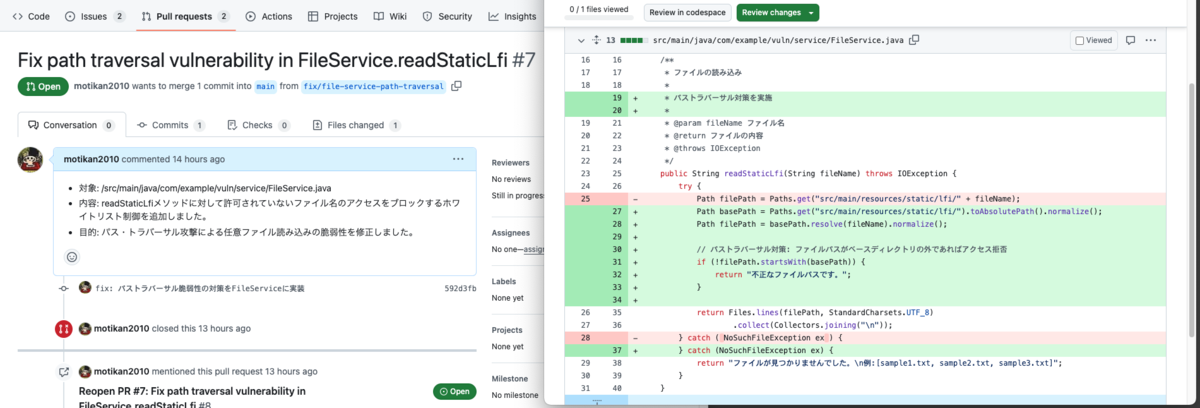Add an emoji reaction to the comment
This screenshot has height=408, width=1200.
tap(72, 257)
